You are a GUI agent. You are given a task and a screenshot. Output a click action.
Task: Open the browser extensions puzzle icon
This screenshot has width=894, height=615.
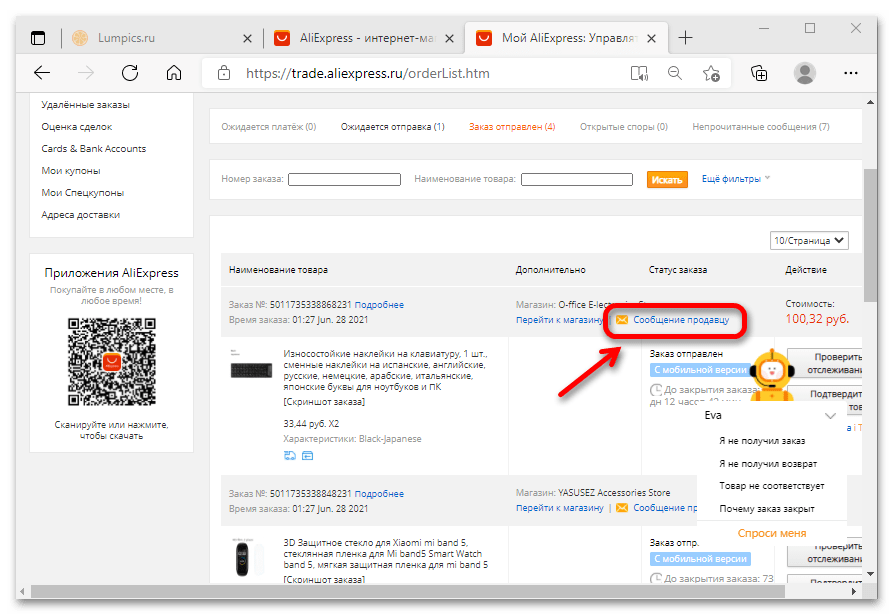758,72
